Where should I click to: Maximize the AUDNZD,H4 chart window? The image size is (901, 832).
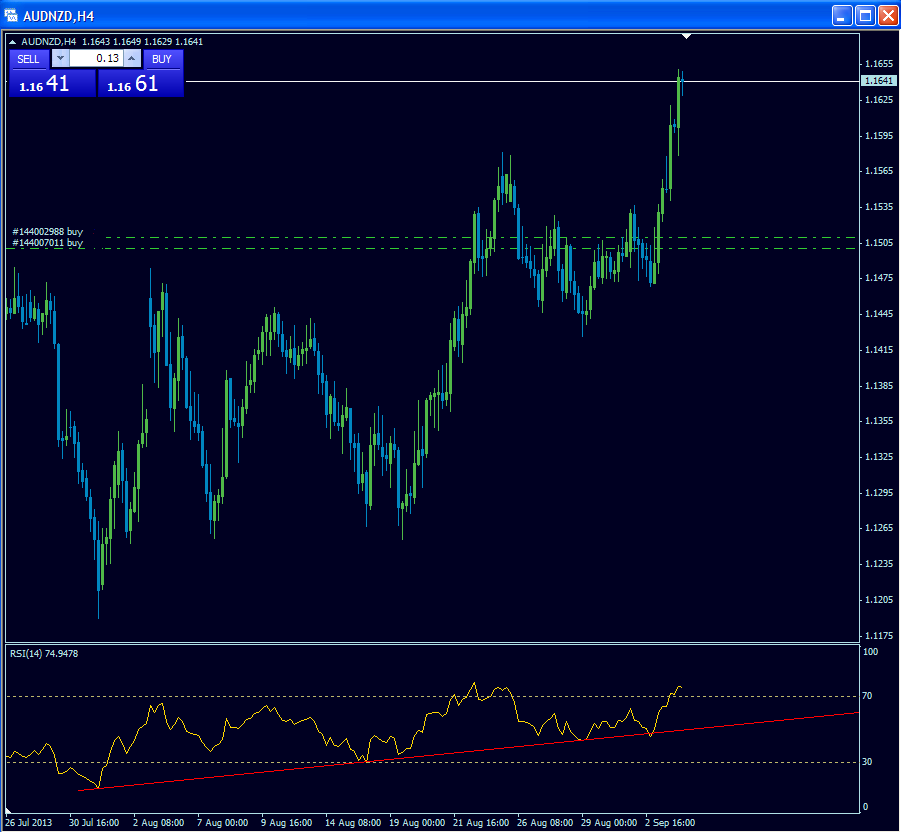click(865, 16)
